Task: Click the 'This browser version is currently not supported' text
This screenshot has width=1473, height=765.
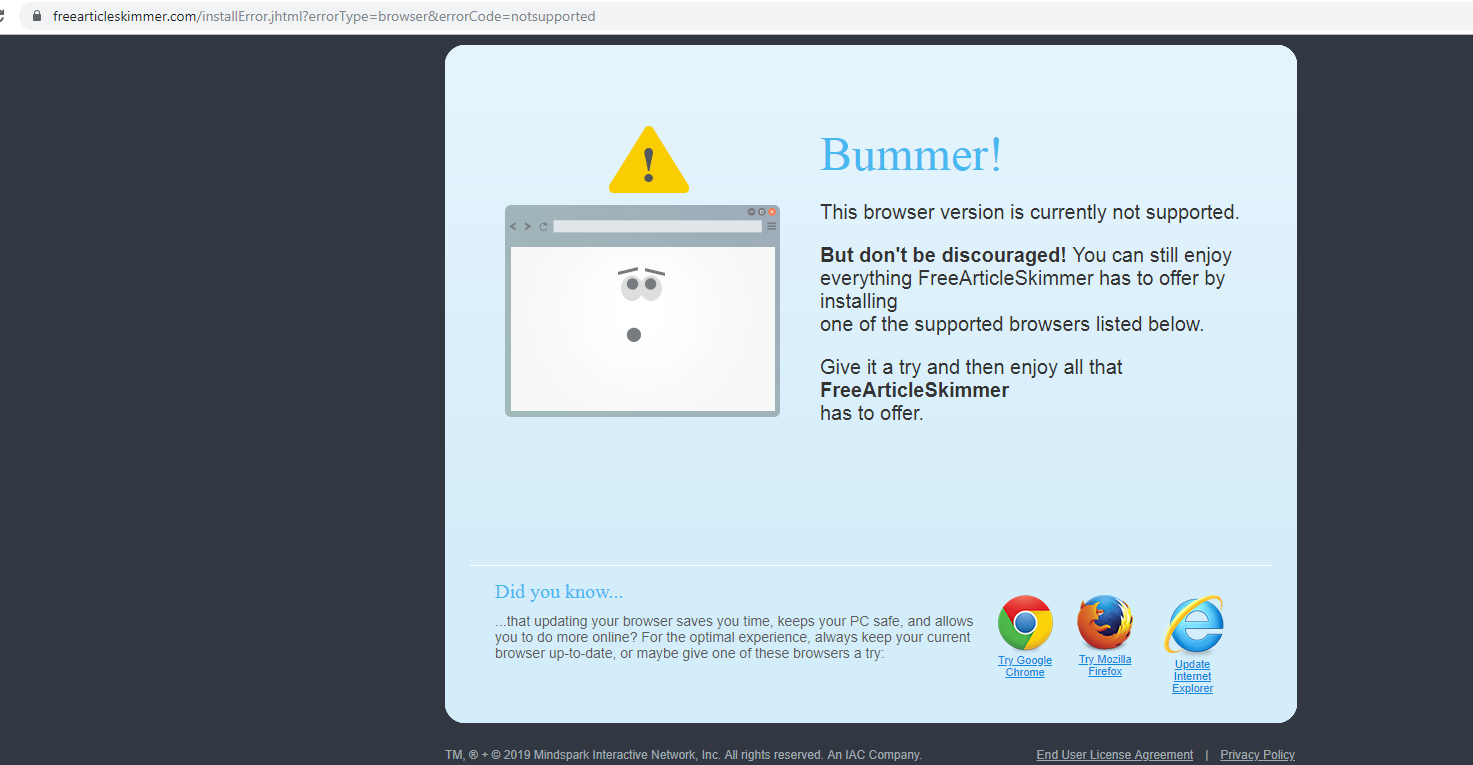Action: click(1030, 212)
